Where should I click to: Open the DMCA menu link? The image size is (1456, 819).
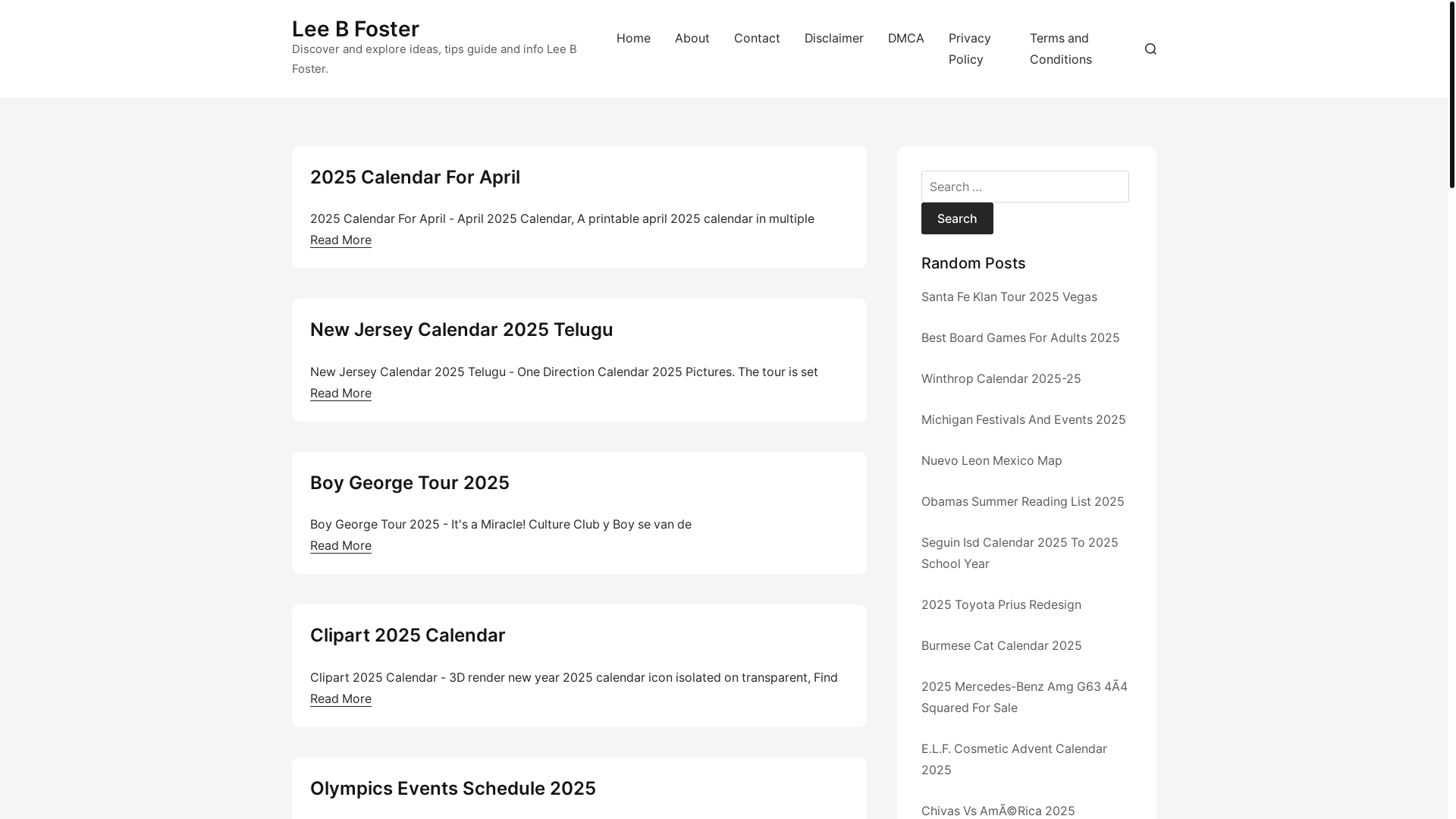click(906, 38)
